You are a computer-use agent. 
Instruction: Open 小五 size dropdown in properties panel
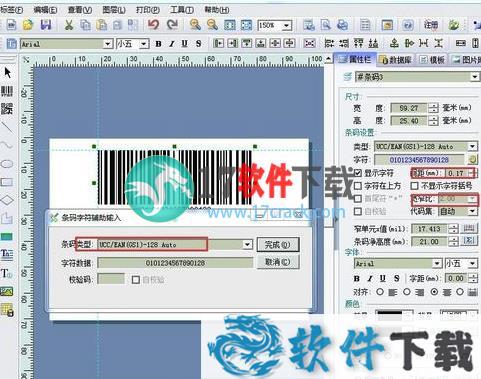tap(472, 264)
